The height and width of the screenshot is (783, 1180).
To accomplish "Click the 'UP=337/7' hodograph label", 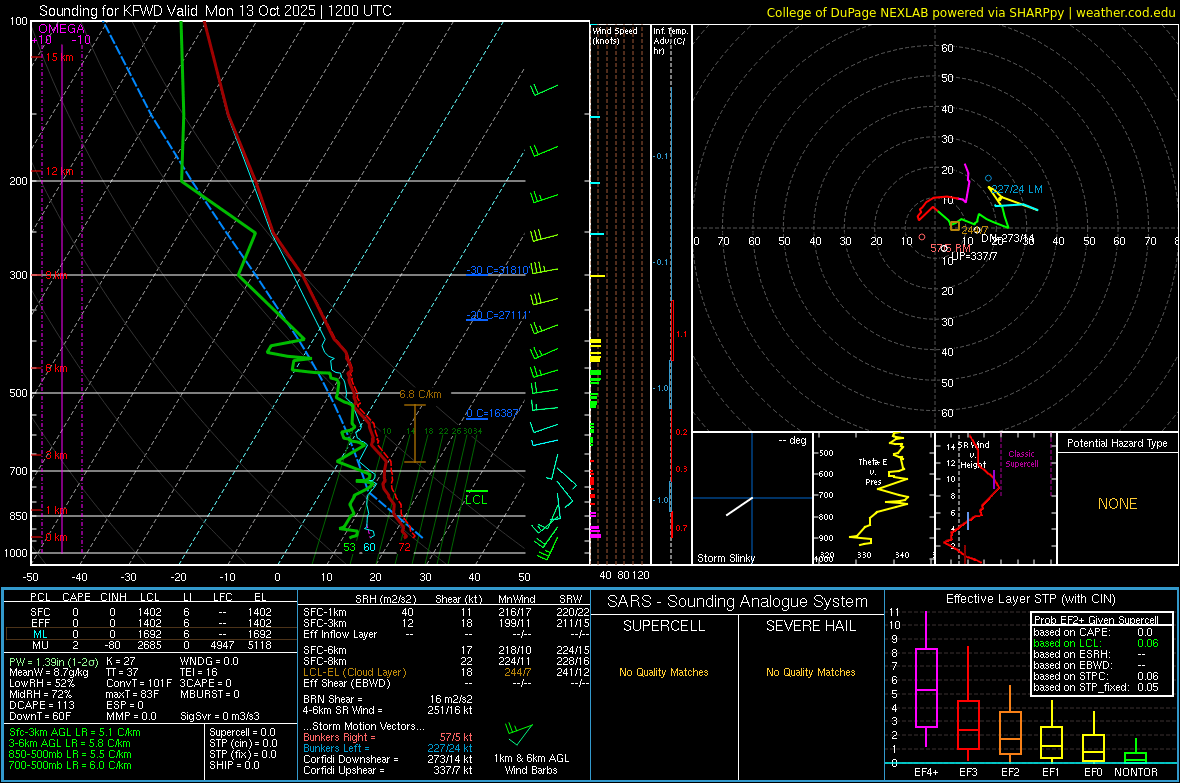I will pos(975,256).
